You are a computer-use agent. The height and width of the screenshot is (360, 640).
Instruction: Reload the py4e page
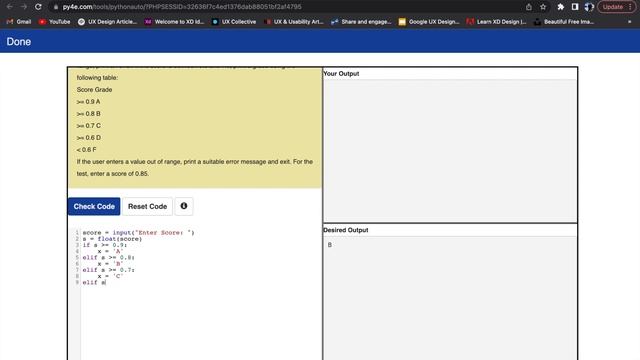click(x=38, y=7)
